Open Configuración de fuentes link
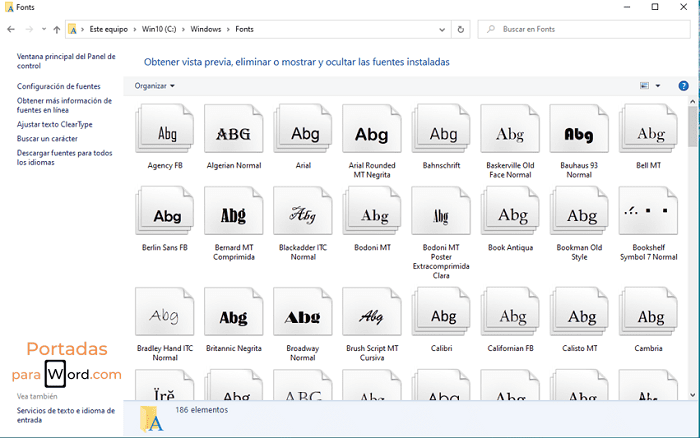Image resolution: width=700 pixels, height=438 pixels. tap(58, 87)
